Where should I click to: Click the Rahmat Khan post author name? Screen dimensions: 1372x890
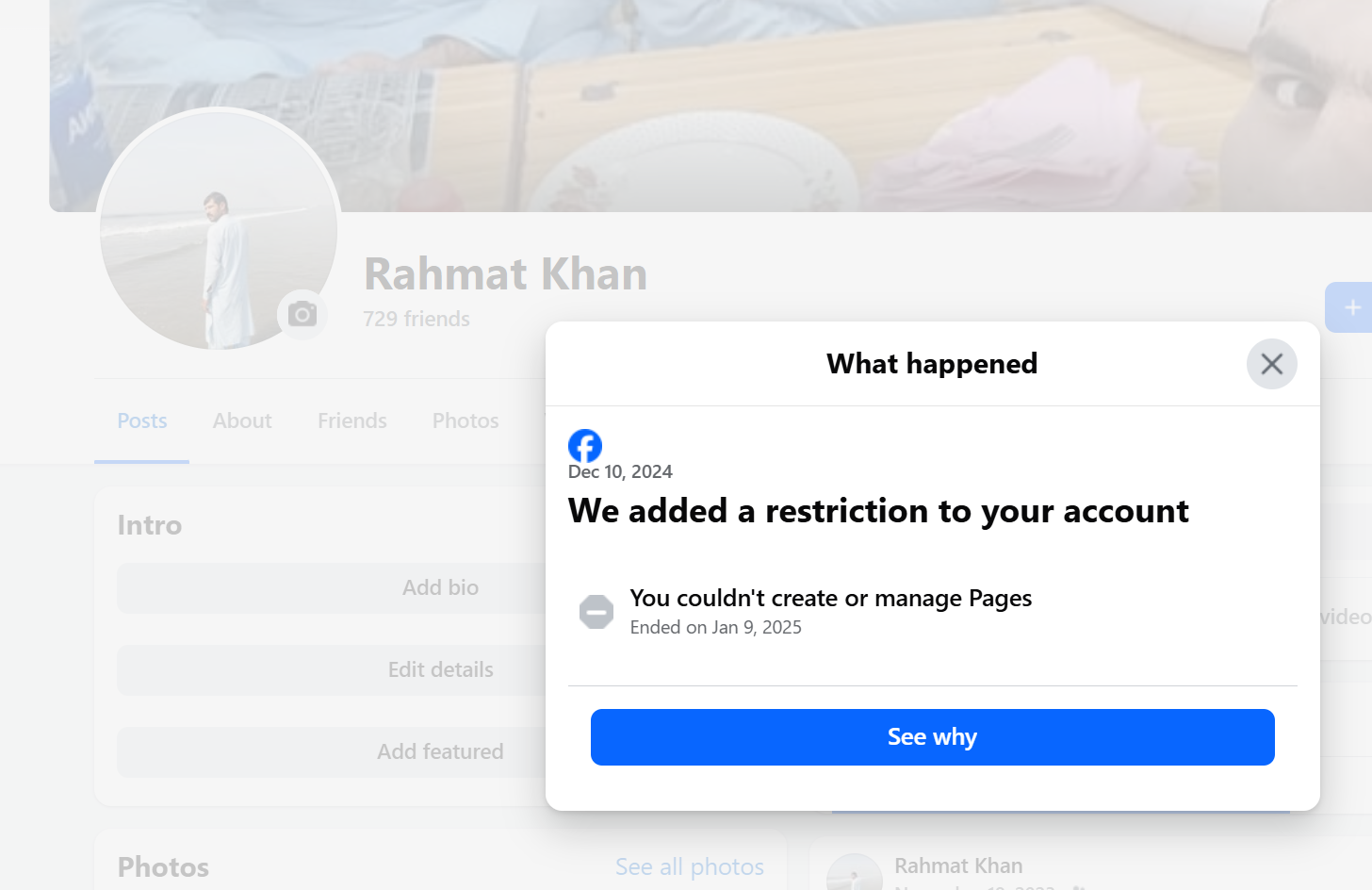(x=958, y=865)
